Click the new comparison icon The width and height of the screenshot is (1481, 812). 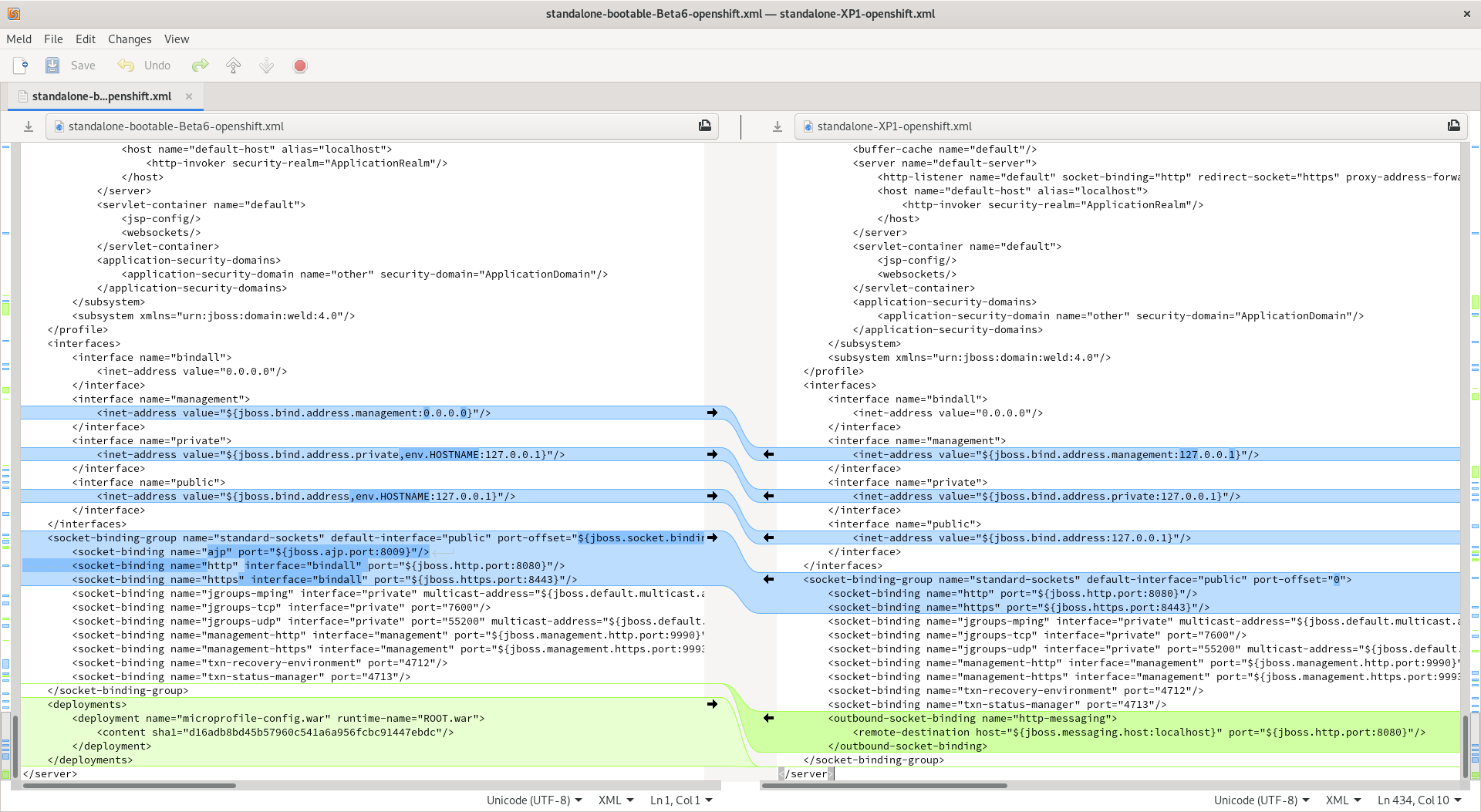pos(21,66)
